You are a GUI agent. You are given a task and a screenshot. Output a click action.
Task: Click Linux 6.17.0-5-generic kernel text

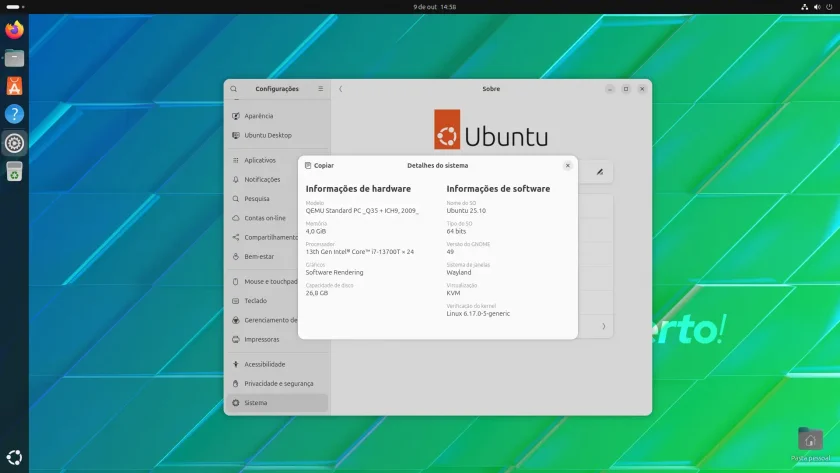point(478,314)
